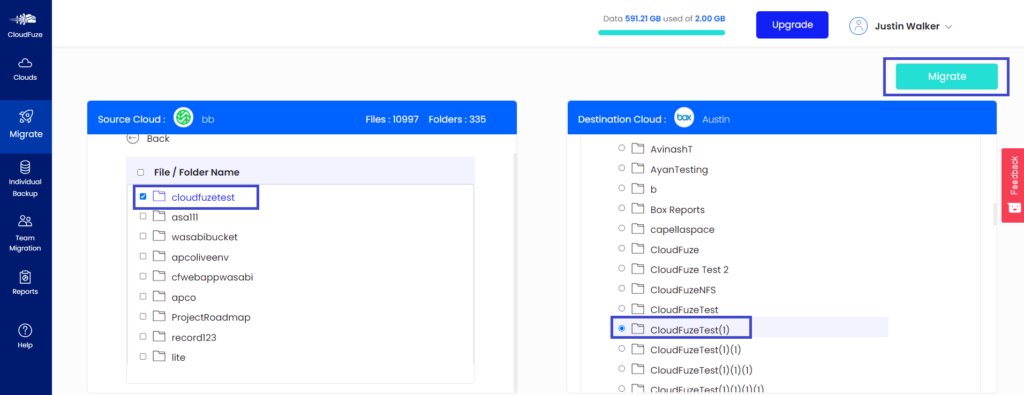Click the AyanTesting folder icon

click(637, 169)
